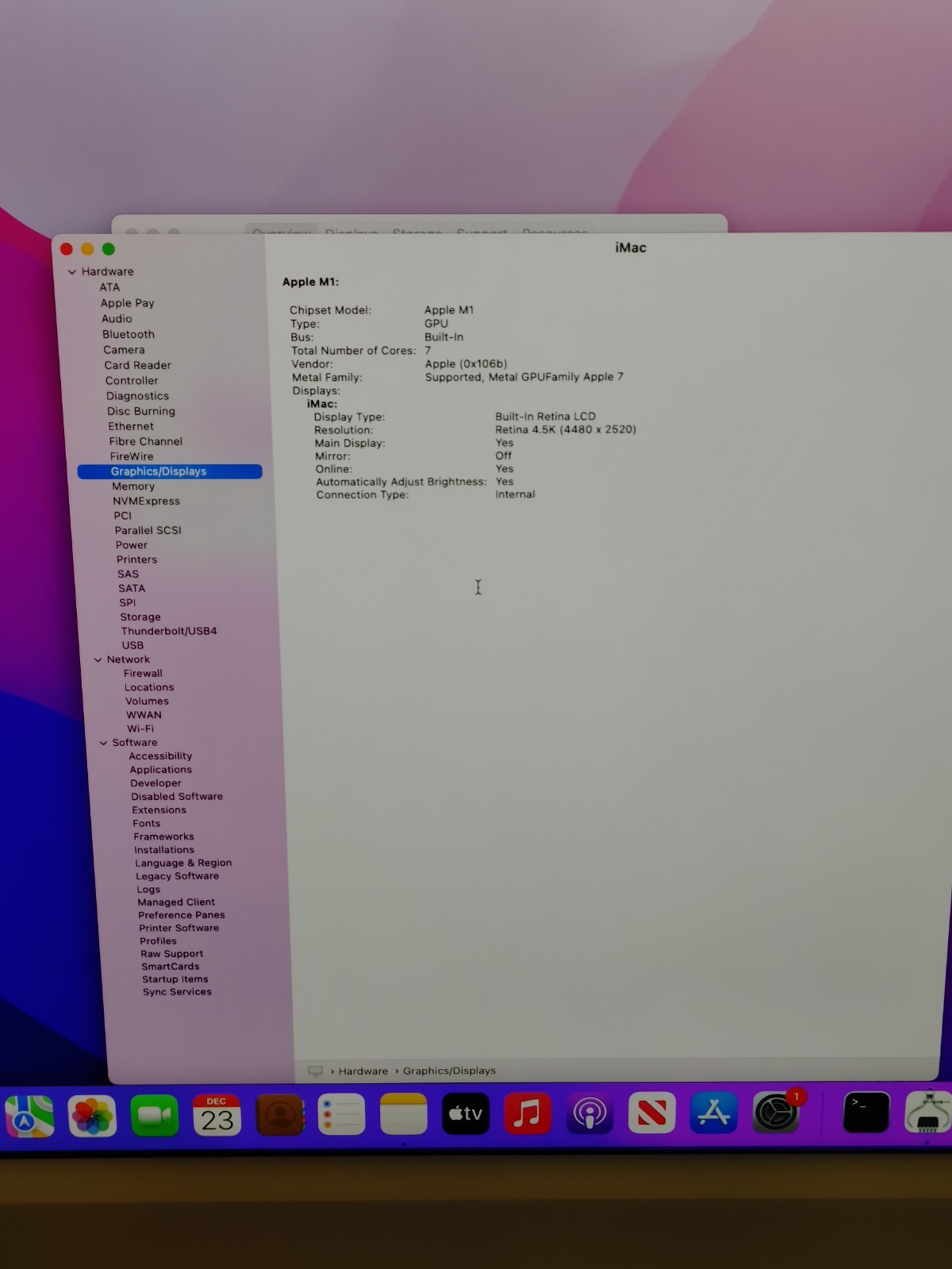Launch Apple TV from the Dock
Viewport: 952px width, 1269px height.
point(466,1113)
